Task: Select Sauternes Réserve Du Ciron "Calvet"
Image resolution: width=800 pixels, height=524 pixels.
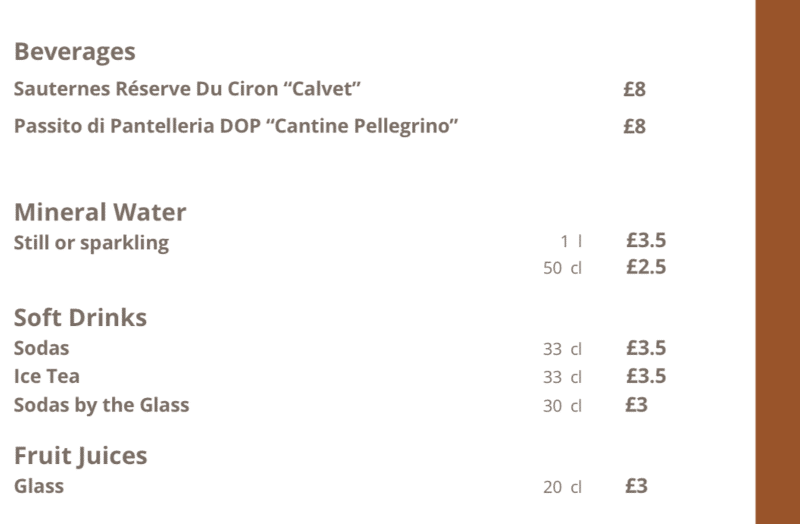Action: pyautogui.click(x=187, y=89)
